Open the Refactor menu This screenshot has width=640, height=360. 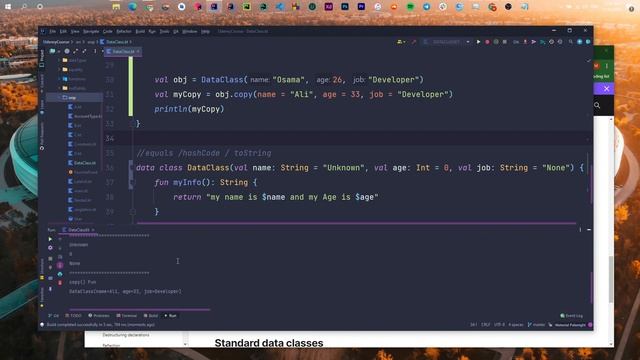(x=124, y=31)
